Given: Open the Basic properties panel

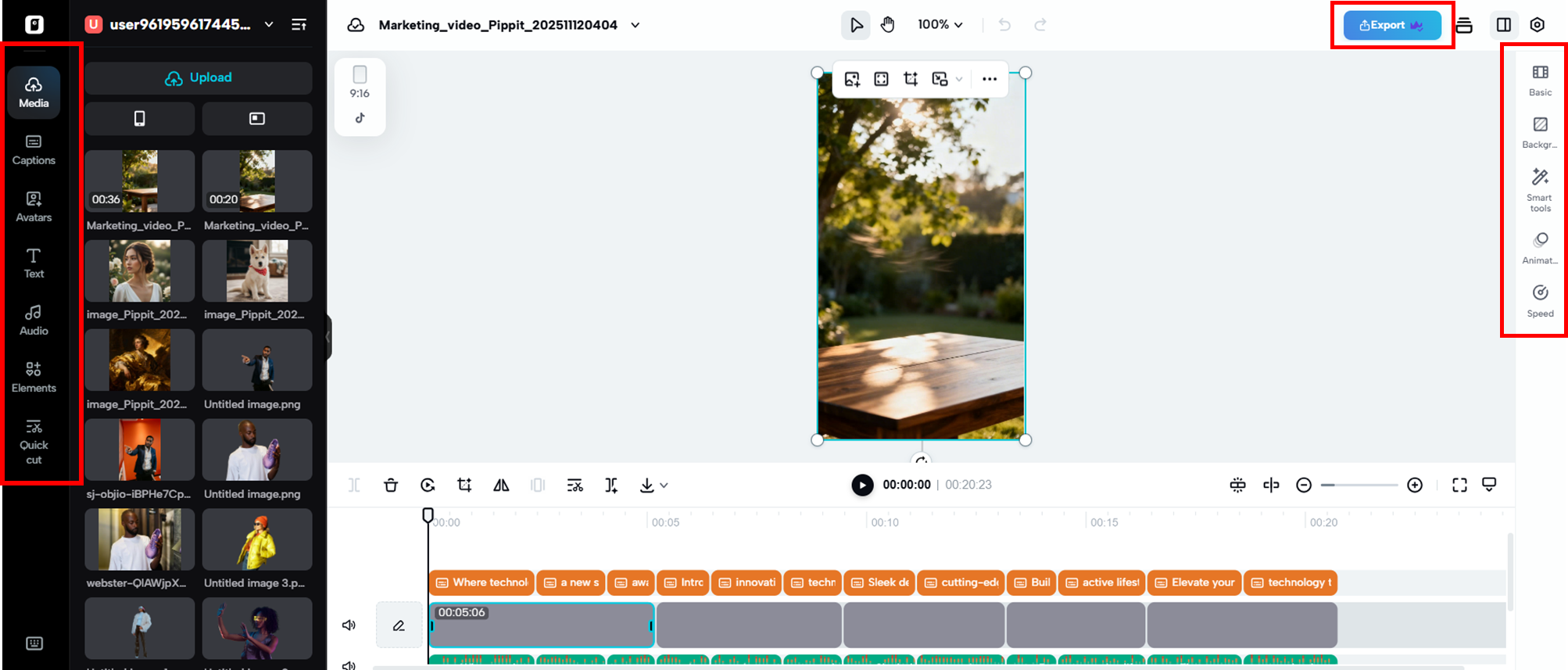Looking at the screenshot, I should (1540, 81).
